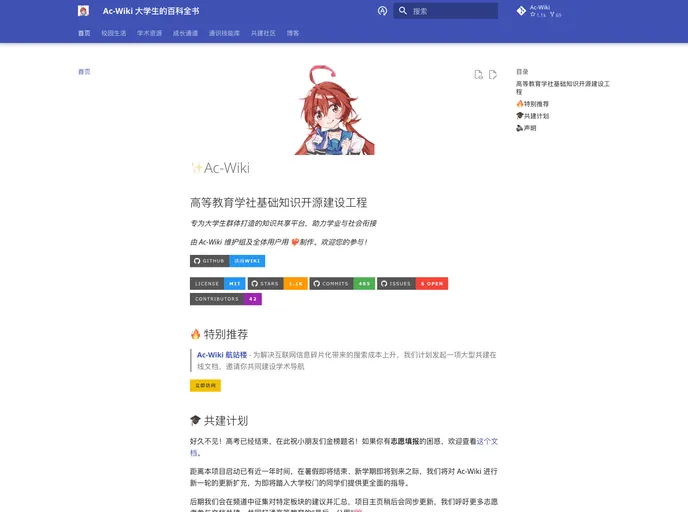The width and height of the screenshot is (688, 512).
Task: Open the 成长通道 tab
Action: point(185,33)
